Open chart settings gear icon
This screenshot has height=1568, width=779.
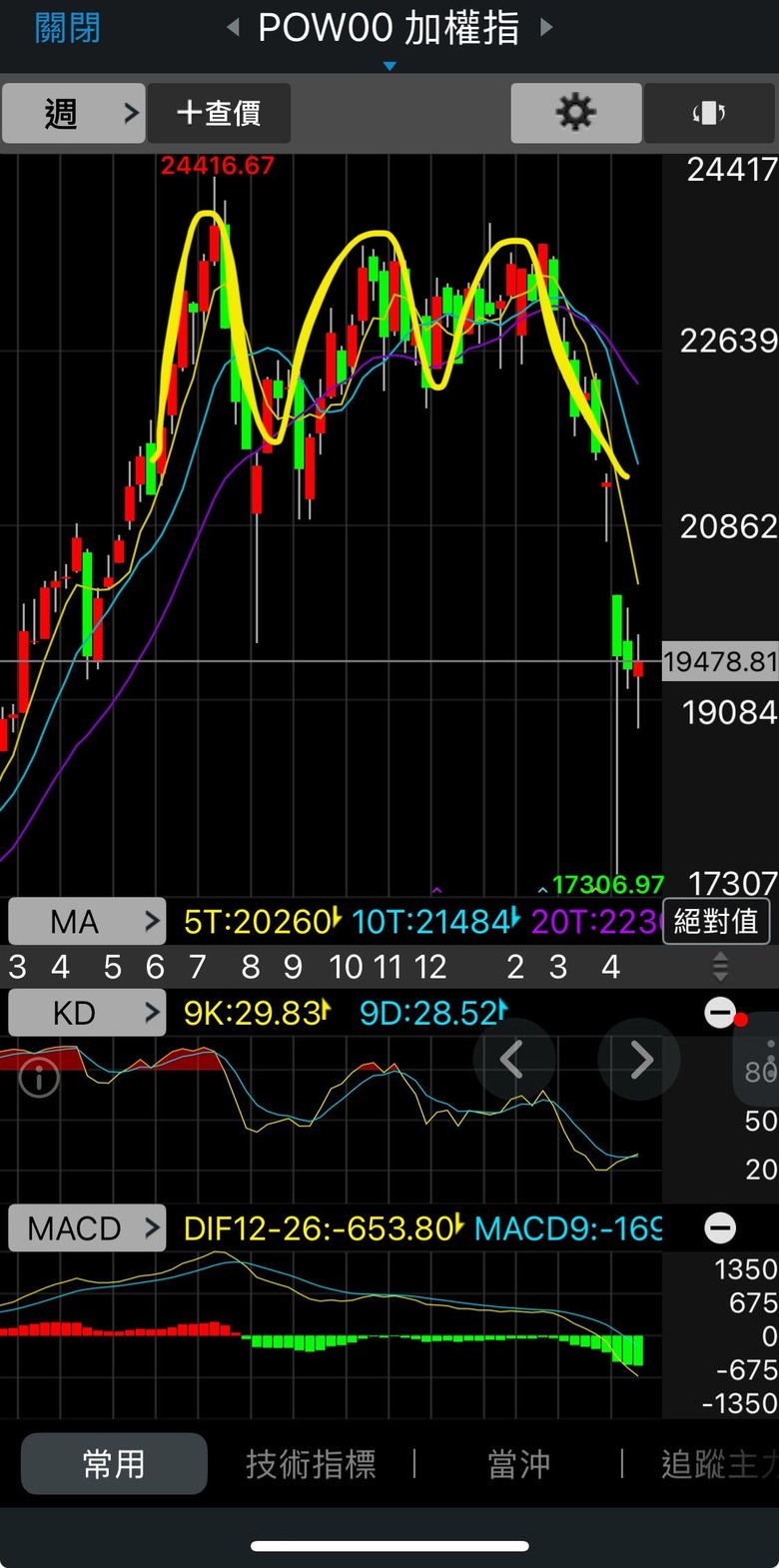576,113
